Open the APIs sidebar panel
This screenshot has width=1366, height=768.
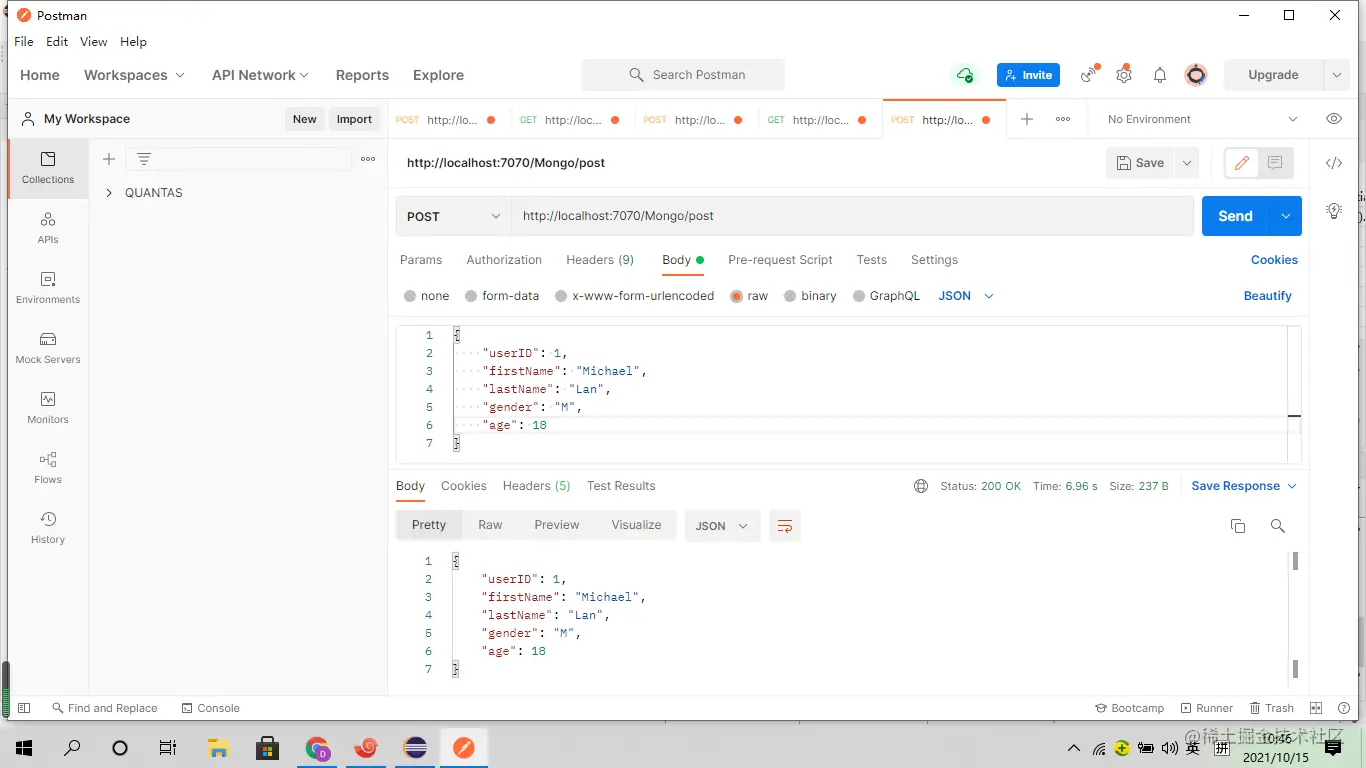48,228
